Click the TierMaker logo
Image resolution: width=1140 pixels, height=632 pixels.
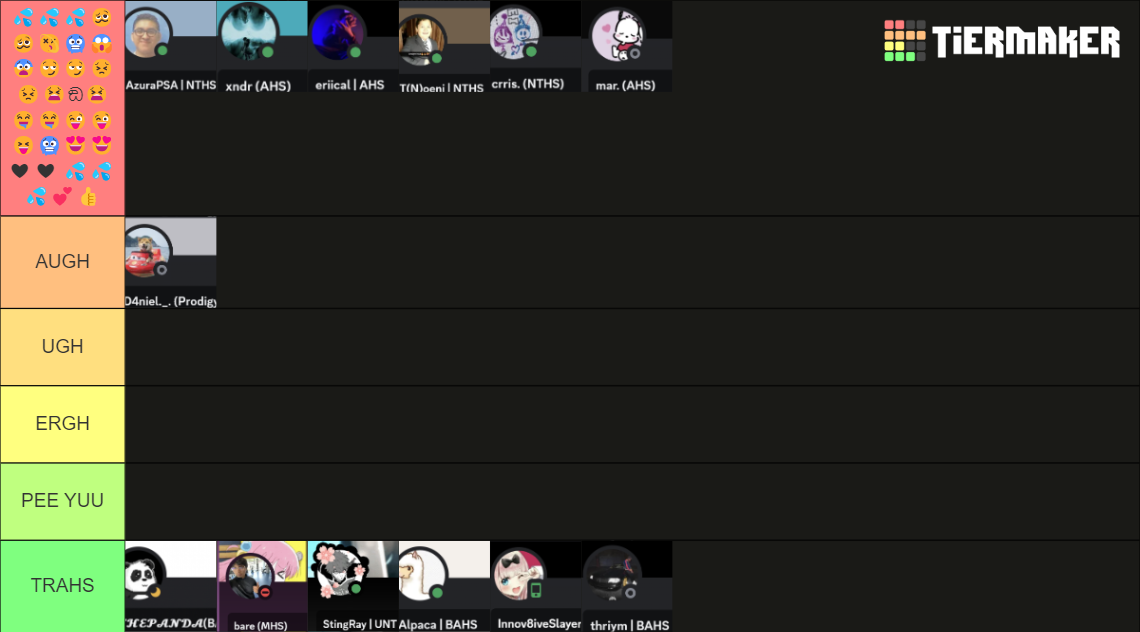coord(1002,41)
